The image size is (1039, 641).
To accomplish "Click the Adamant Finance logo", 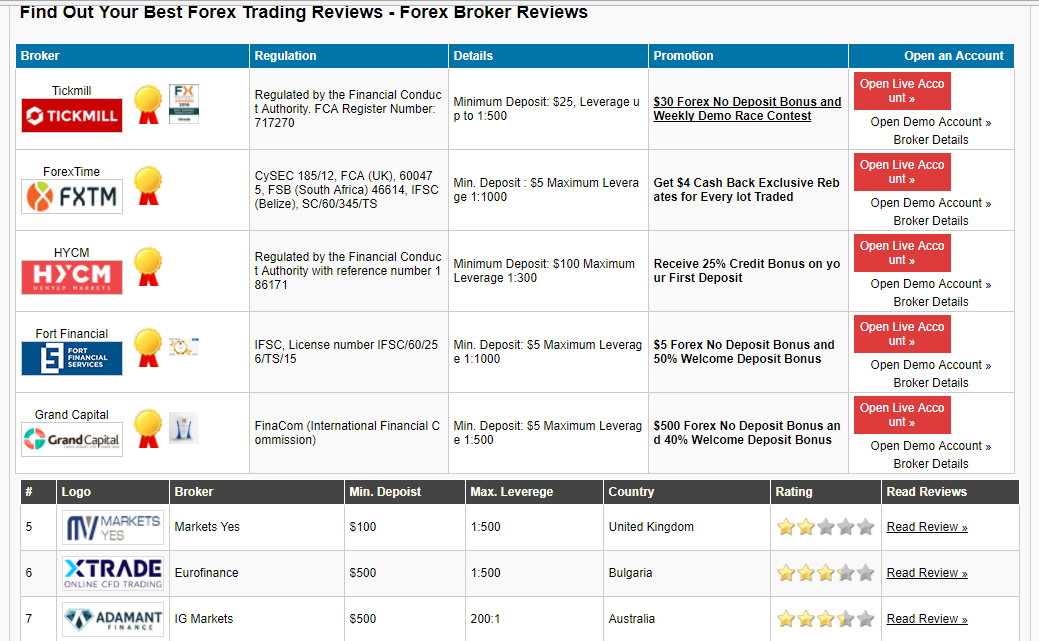I will pos(113,618).
